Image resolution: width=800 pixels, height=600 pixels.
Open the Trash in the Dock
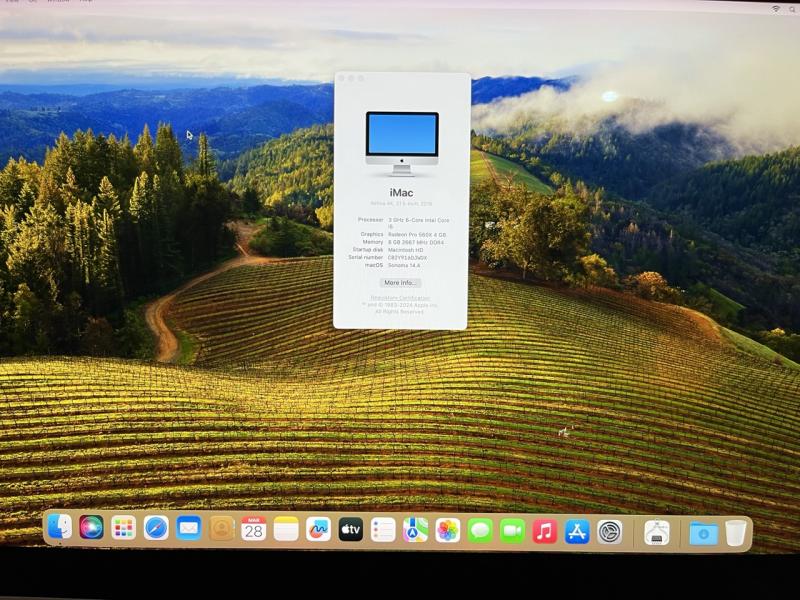tap(736, 533)
